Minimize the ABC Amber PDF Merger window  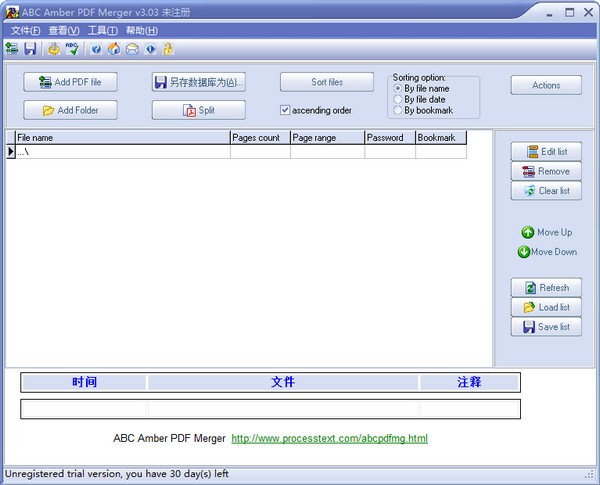[550, 14]
